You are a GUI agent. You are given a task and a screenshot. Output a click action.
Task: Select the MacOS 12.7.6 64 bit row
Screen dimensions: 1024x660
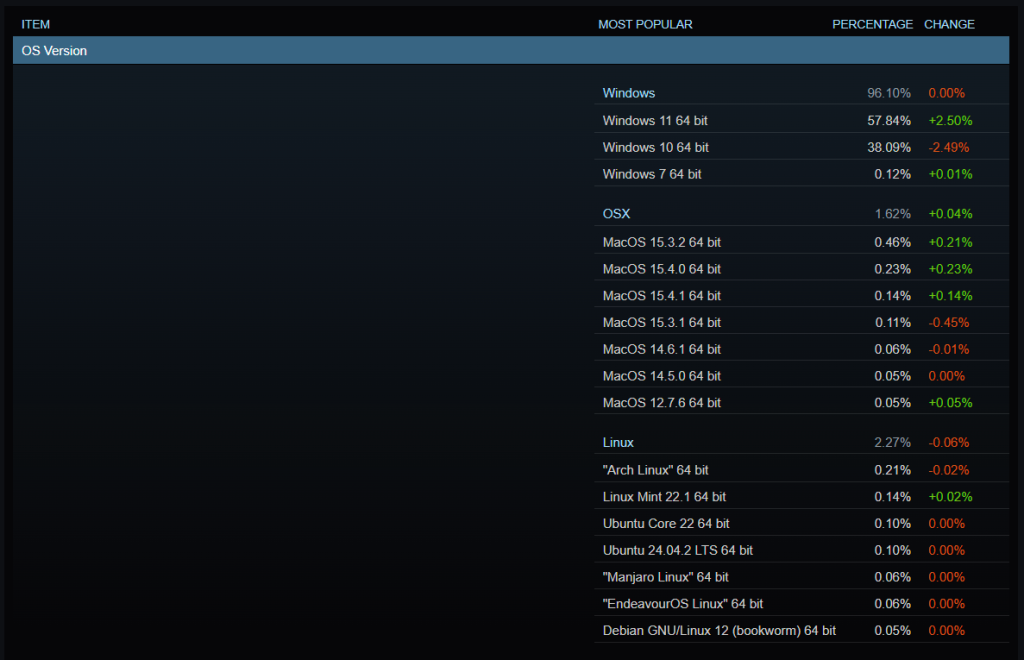click(x=801, y=402)
